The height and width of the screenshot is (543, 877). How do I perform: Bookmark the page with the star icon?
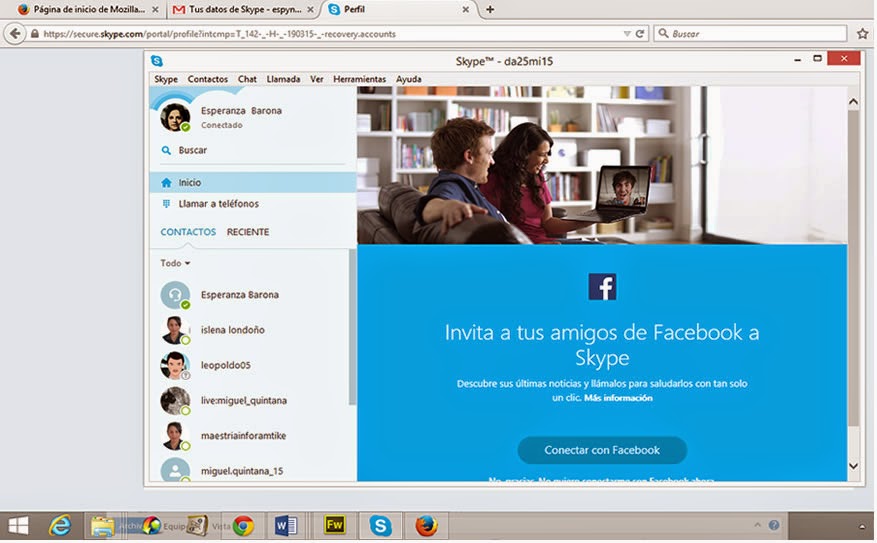[x=862, y=34]
